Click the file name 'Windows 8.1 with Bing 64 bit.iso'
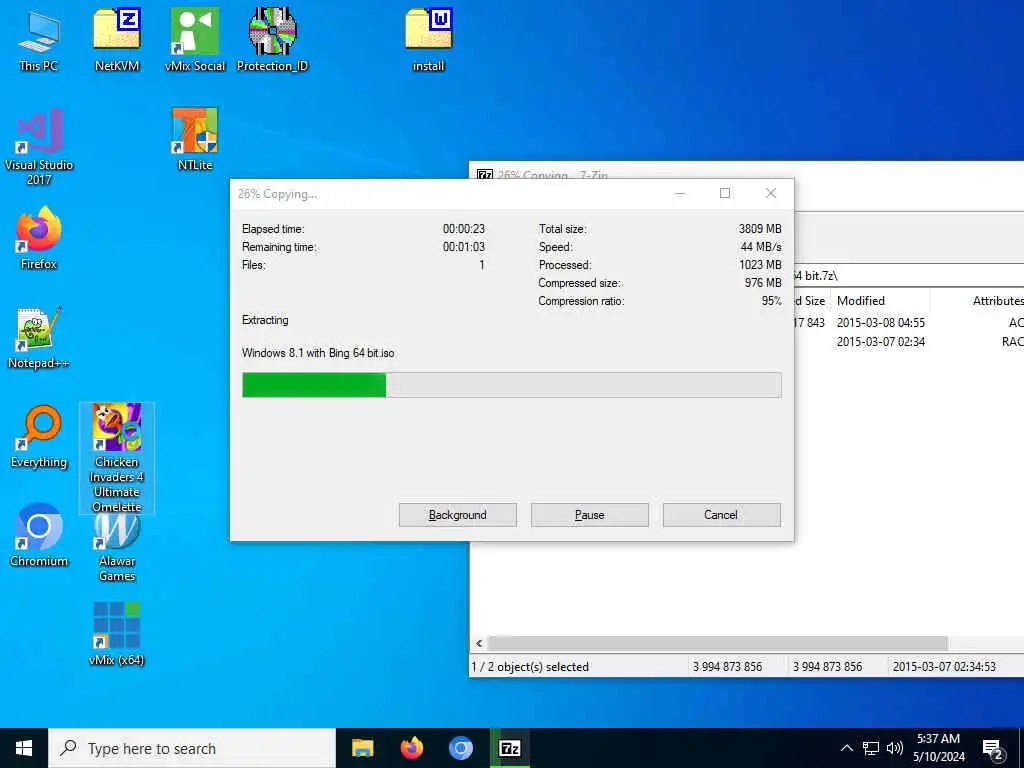The image size is (1024, 768). [318, 353]
